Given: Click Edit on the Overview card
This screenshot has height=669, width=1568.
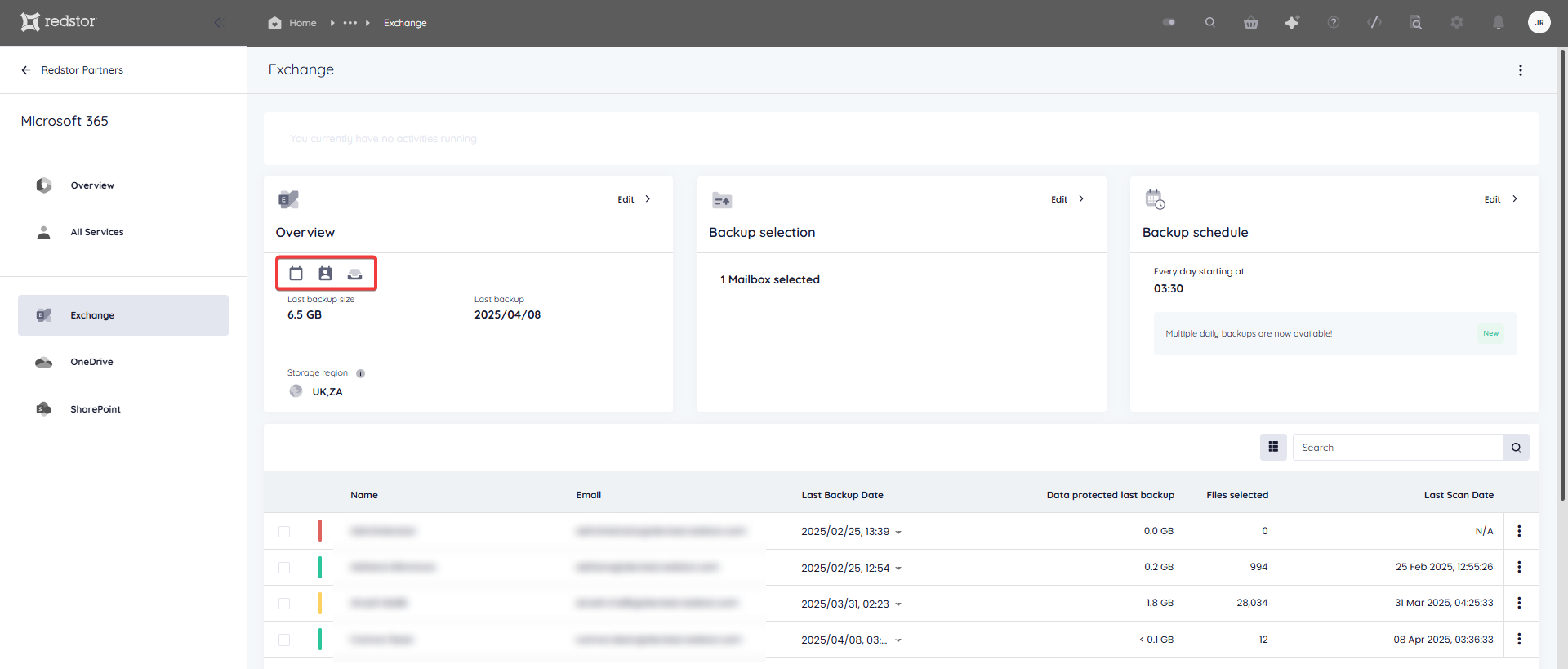Looking at the screenshot, I should 626,199.
